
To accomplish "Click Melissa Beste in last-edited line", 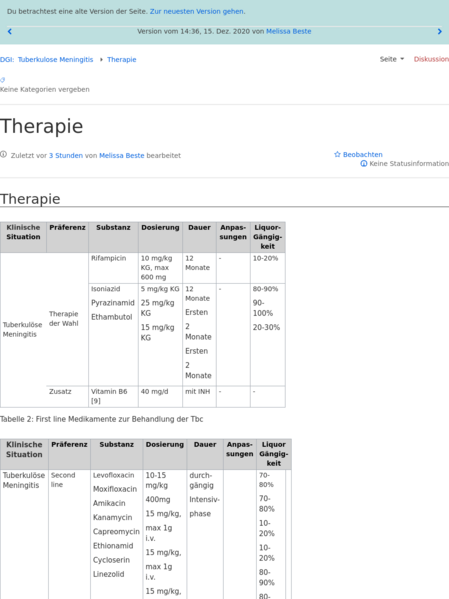I will 122,155.
